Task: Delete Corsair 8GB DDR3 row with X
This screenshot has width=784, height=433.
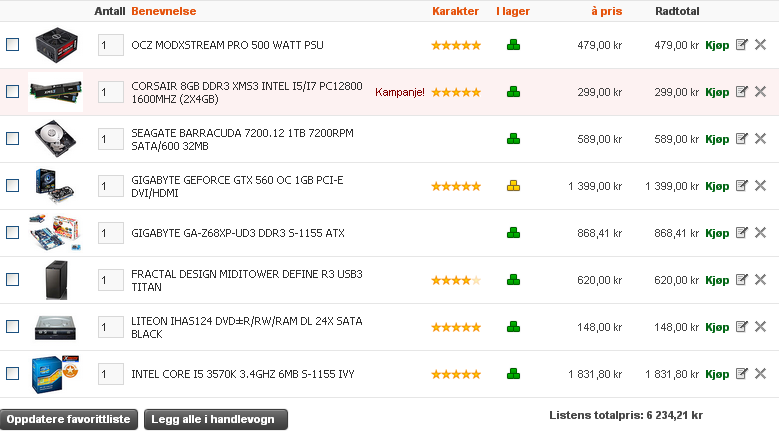Action: coord(760,92)
